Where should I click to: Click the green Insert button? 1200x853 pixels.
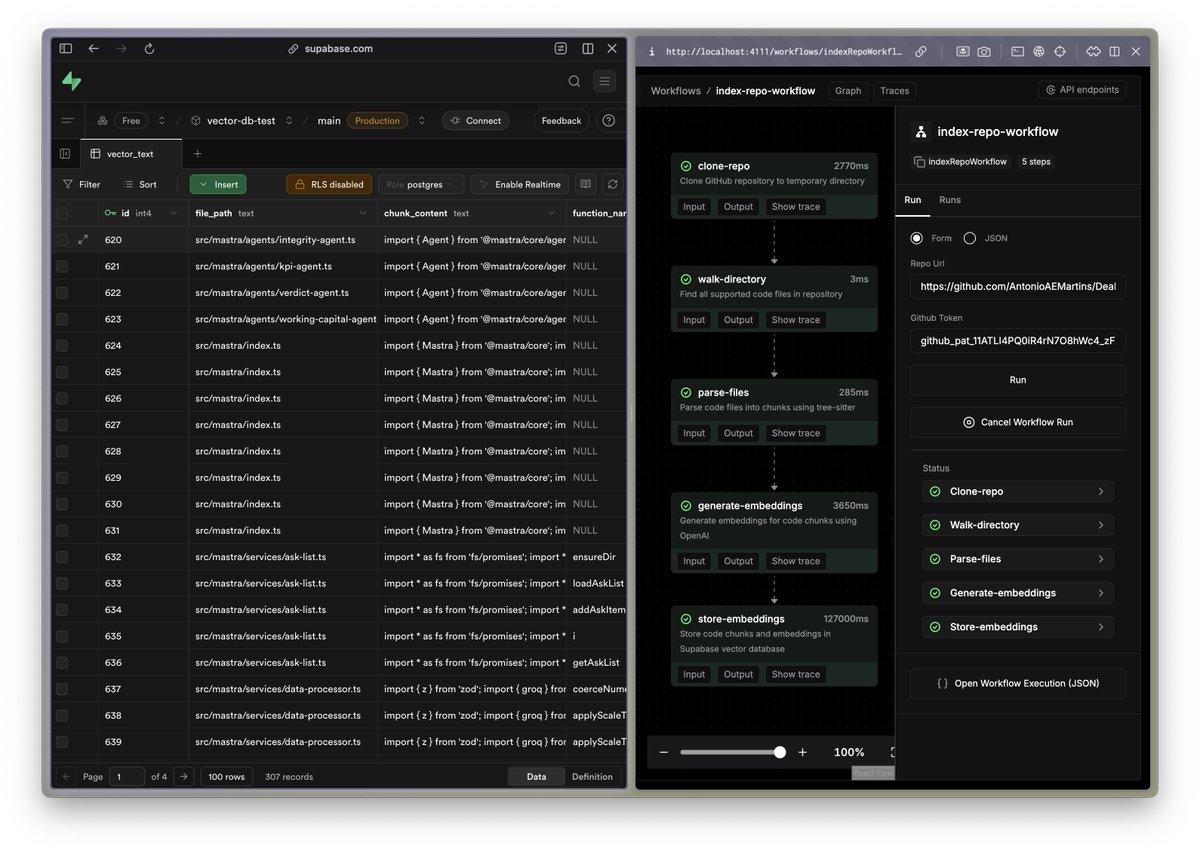pos(218,184)
